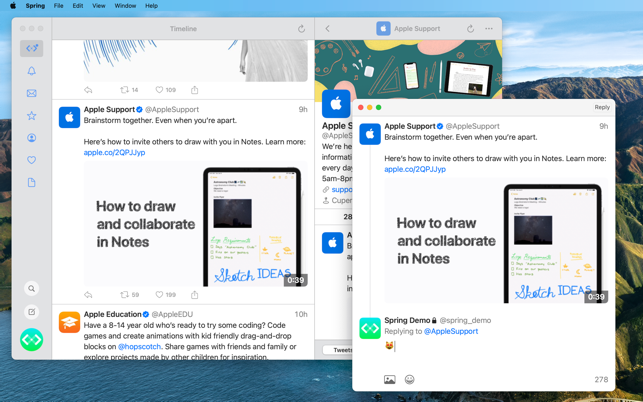Open the Window menu
This screenshot has width=643, height=402.
(125, 6)
